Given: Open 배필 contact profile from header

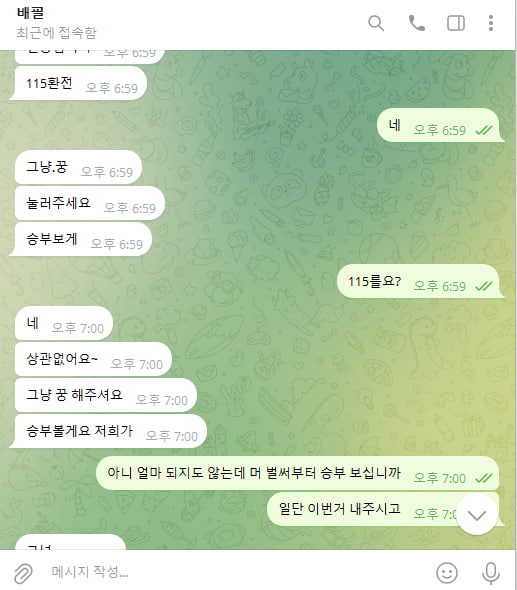Looking at the screenshot, I should coord(30,13).
